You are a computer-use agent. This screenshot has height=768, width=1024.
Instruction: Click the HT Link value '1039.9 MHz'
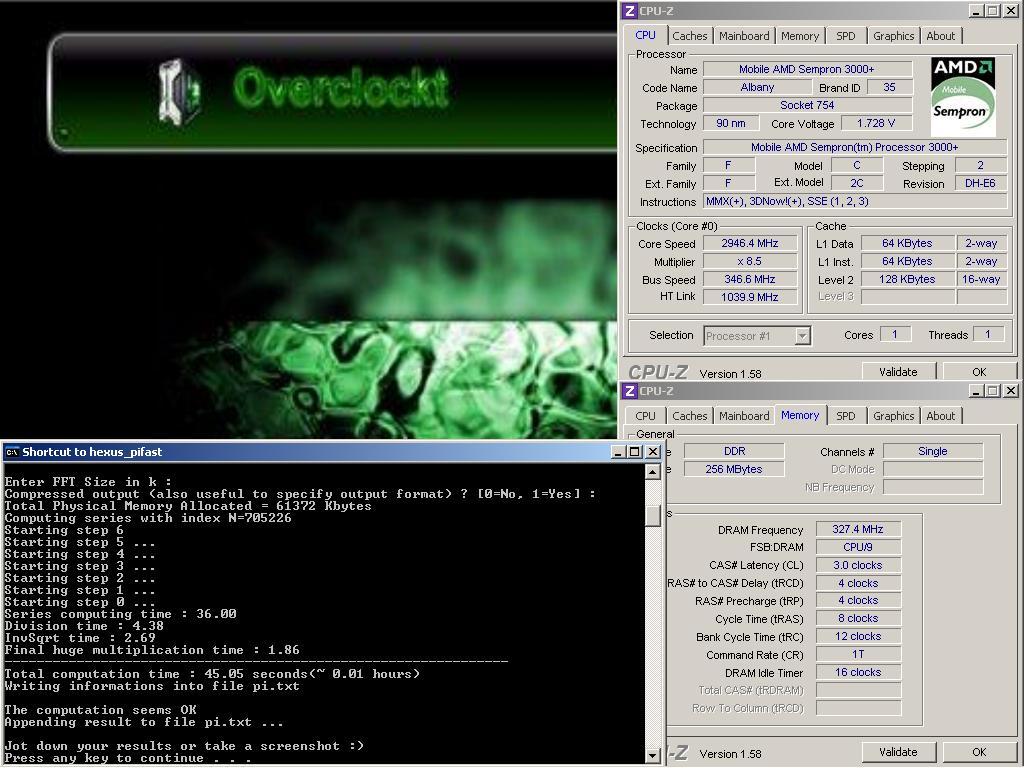(x=750, y=297)
